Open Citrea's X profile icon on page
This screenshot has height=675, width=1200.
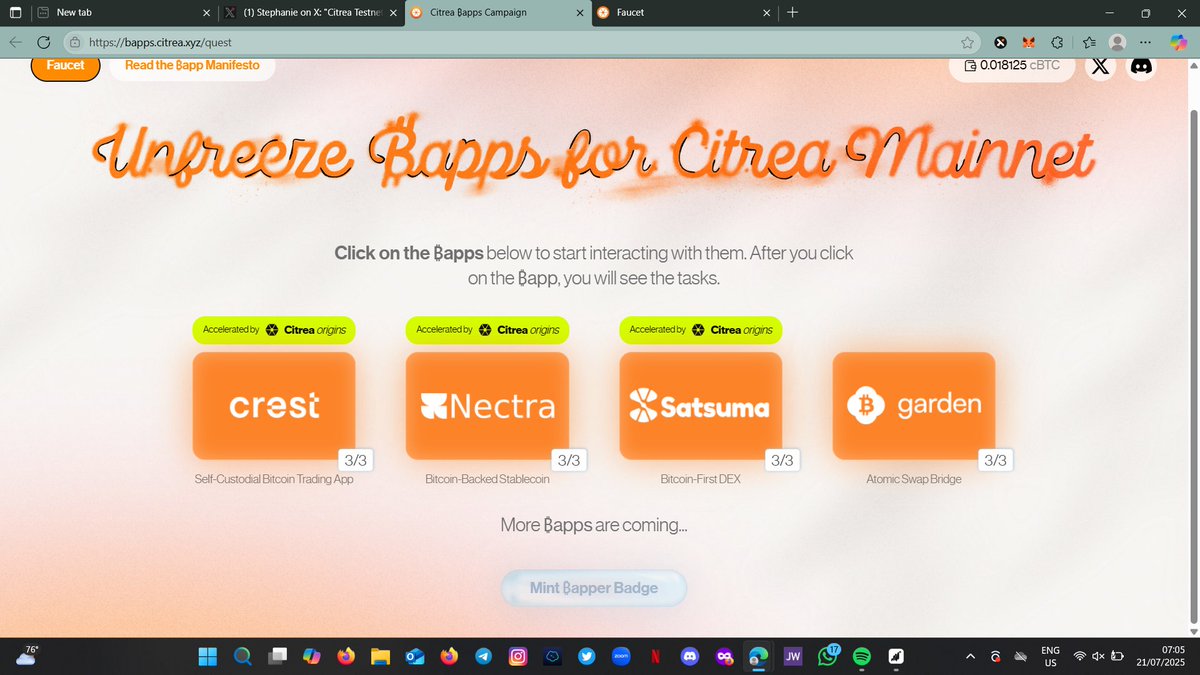pyautogui.click(x=1100, y=66)
